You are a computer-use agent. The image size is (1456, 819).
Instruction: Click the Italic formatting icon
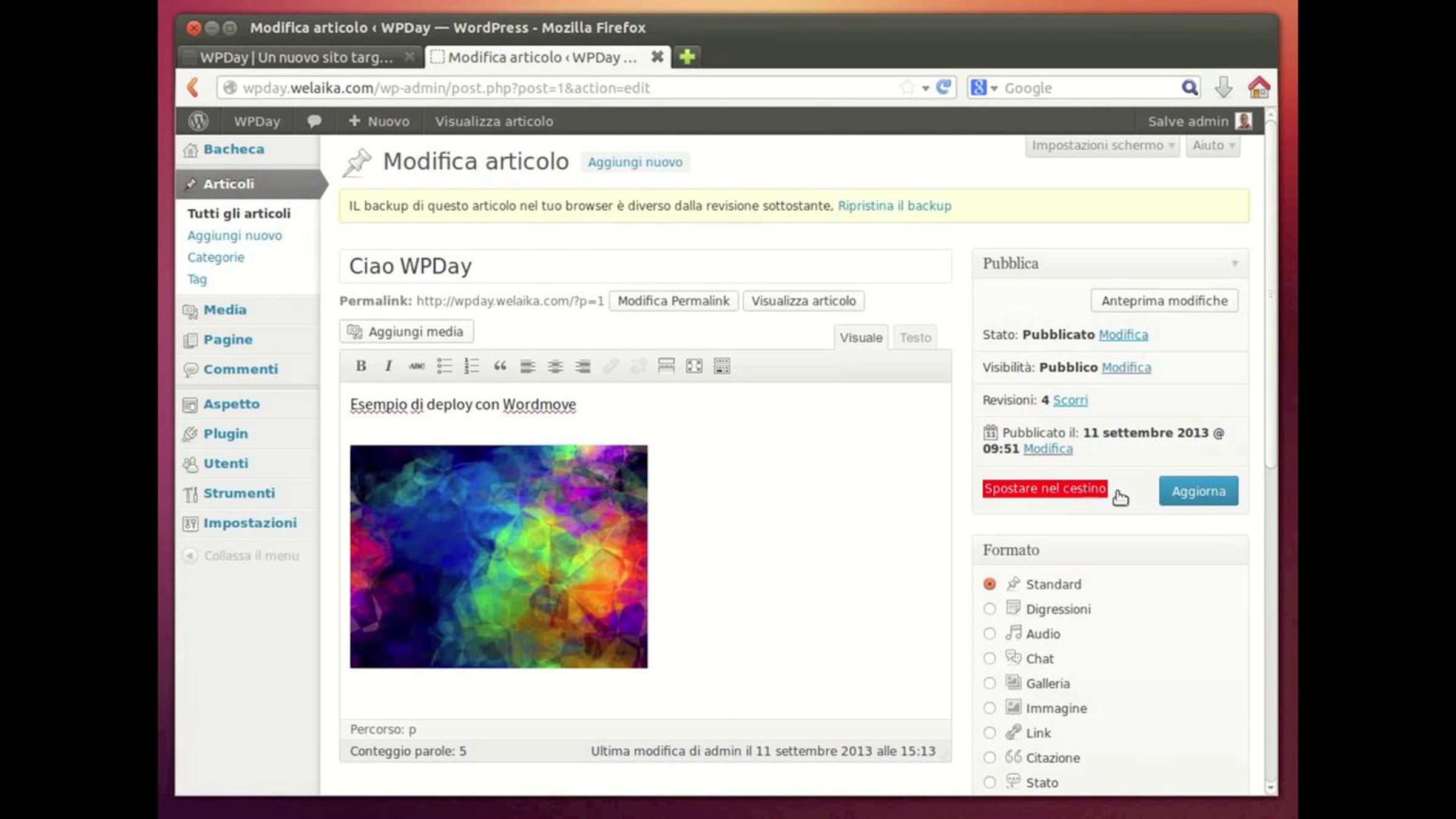click(x=388, y=366)
